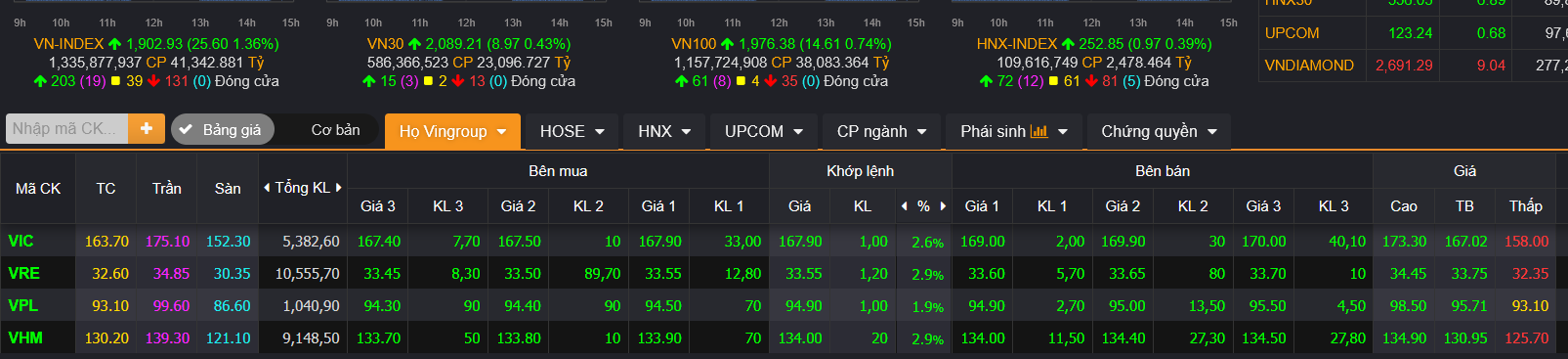This screenshot has height=359, width=1568.
Task: Click left arrow beside Tổng KL header
Action: [x=267, y=187]
